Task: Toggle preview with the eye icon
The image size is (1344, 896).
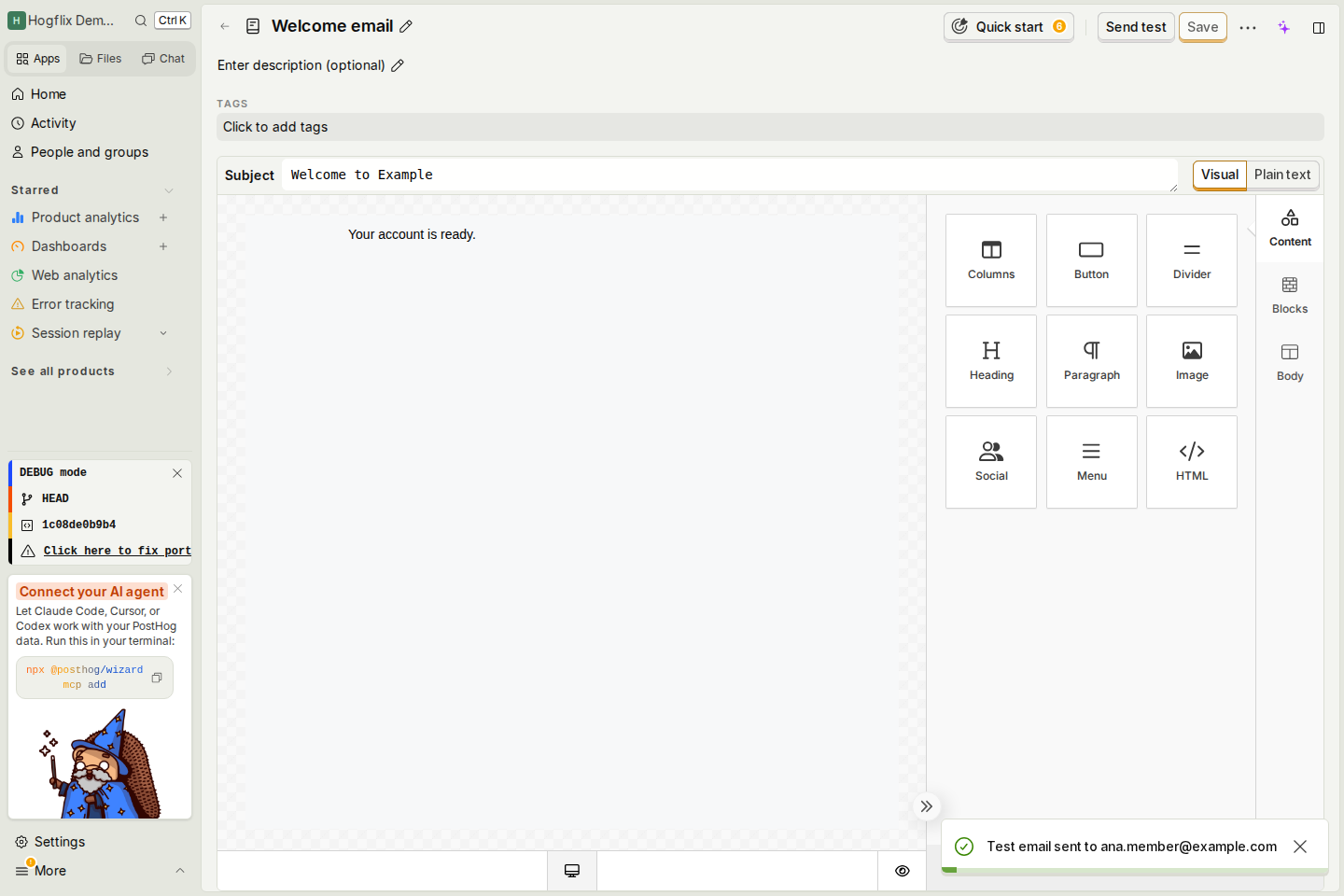Action: tap(903, 871)
